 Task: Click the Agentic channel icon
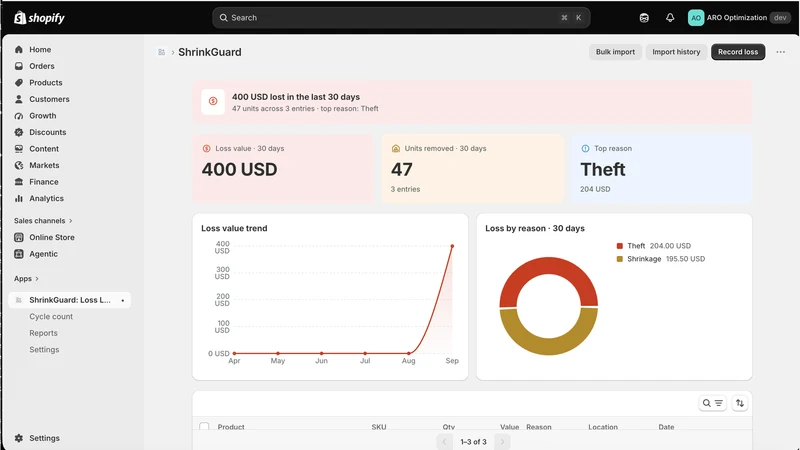19,254
